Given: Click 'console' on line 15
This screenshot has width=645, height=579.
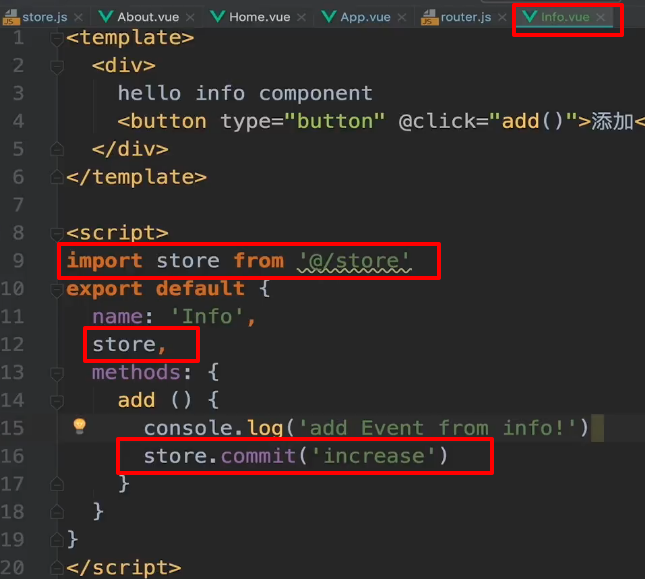Looking at the screenshot, I should [x=188, y=428].
